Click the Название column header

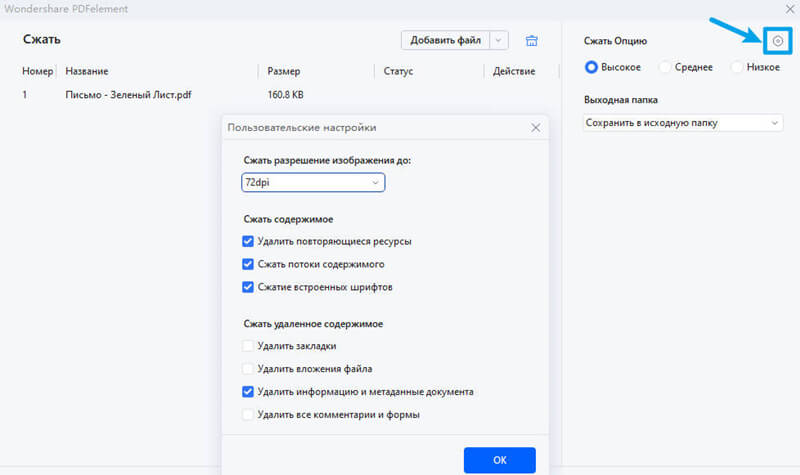[87, 71]
